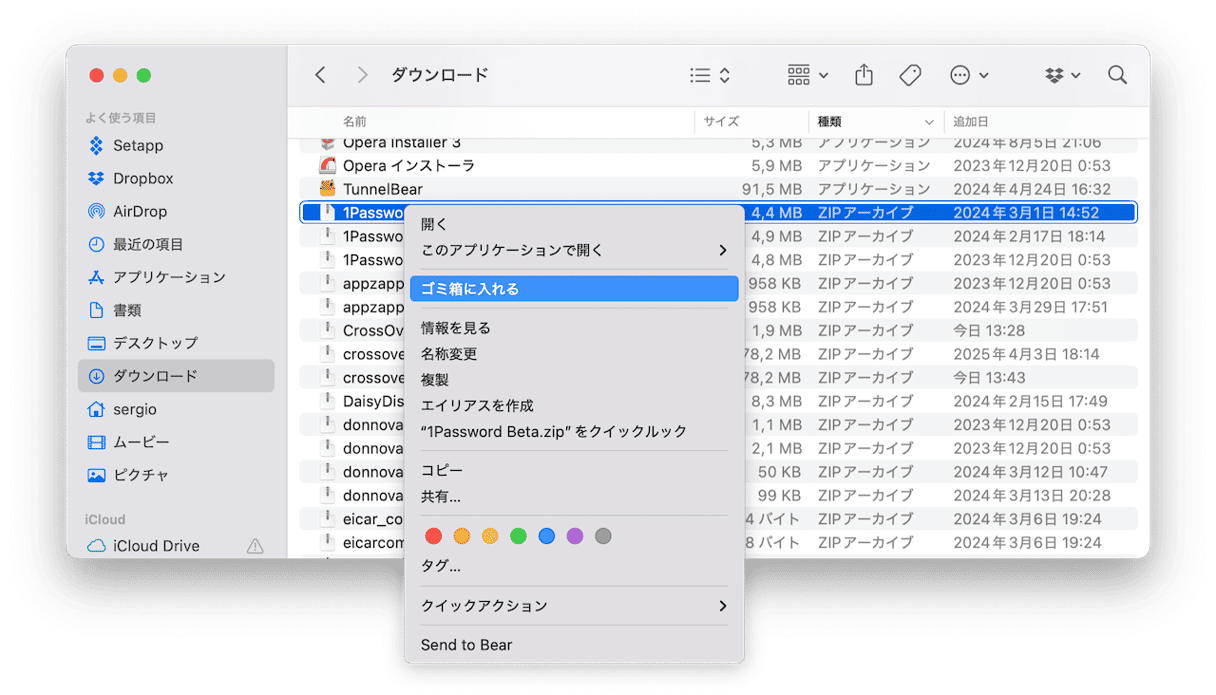Choose タグ... menu item
This screenshot has height=695, width=1216.
(574, 566)
